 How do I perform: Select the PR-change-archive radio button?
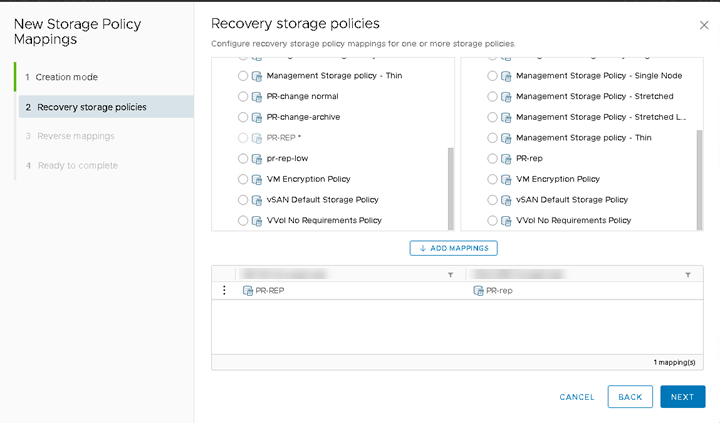[x=243, y=117]
